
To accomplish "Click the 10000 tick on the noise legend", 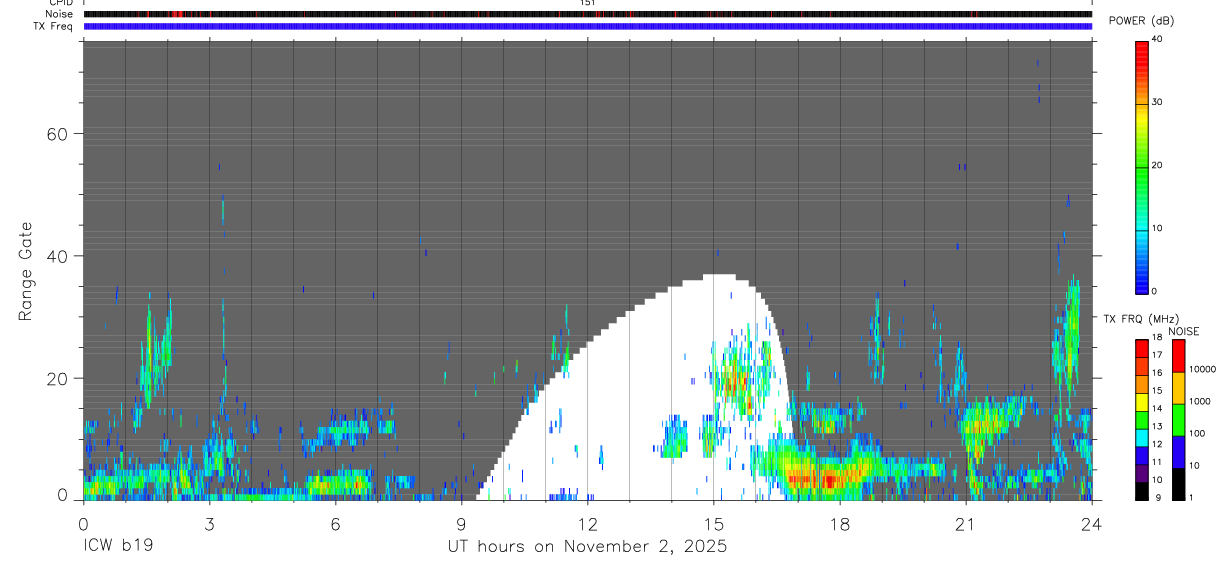I will [x=1202, y=369].
